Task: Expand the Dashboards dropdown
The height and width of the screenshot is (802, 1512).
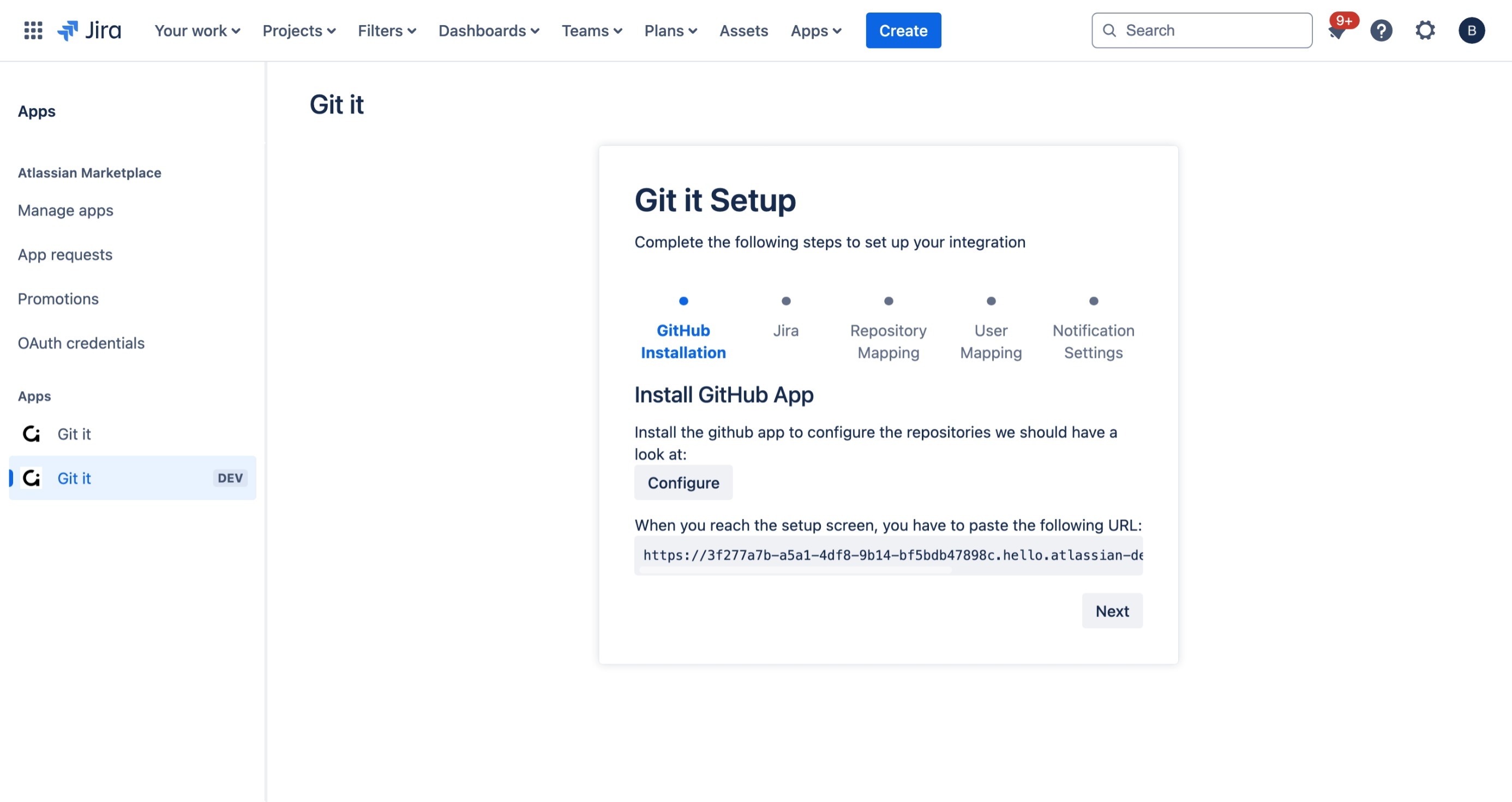Action: point(488,31)
